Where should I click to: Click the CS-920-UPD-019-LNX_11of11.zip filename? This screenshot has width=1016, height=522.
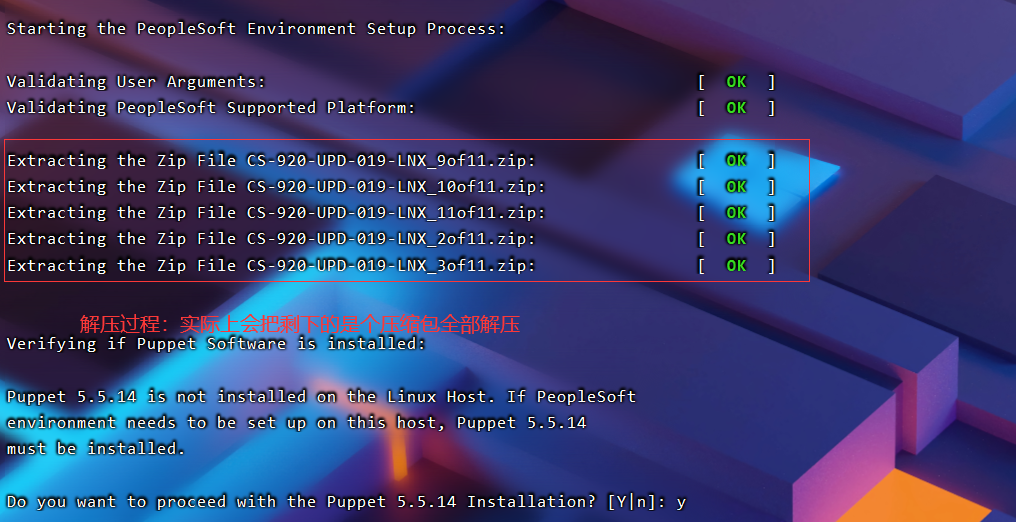(396, 213)
